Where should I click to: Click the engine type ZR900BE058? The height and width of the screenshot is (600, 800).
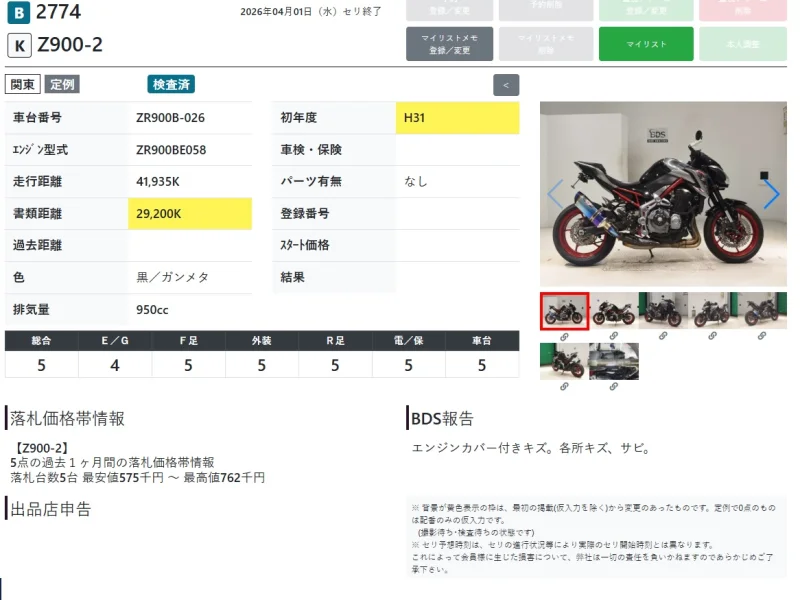coord(171,150)
